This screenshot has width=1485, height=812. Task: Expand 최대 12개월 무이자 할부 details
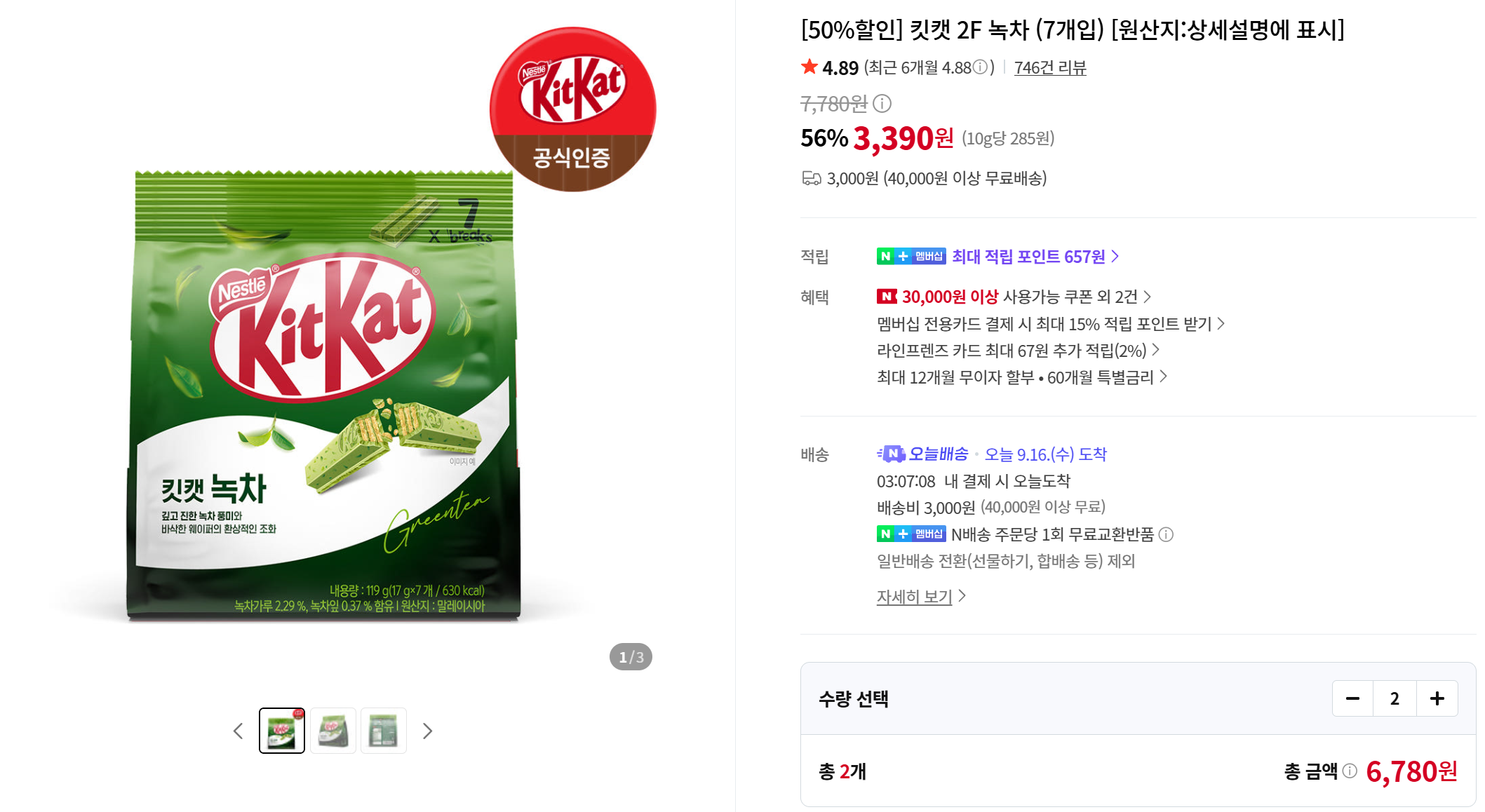point(1022,377)
